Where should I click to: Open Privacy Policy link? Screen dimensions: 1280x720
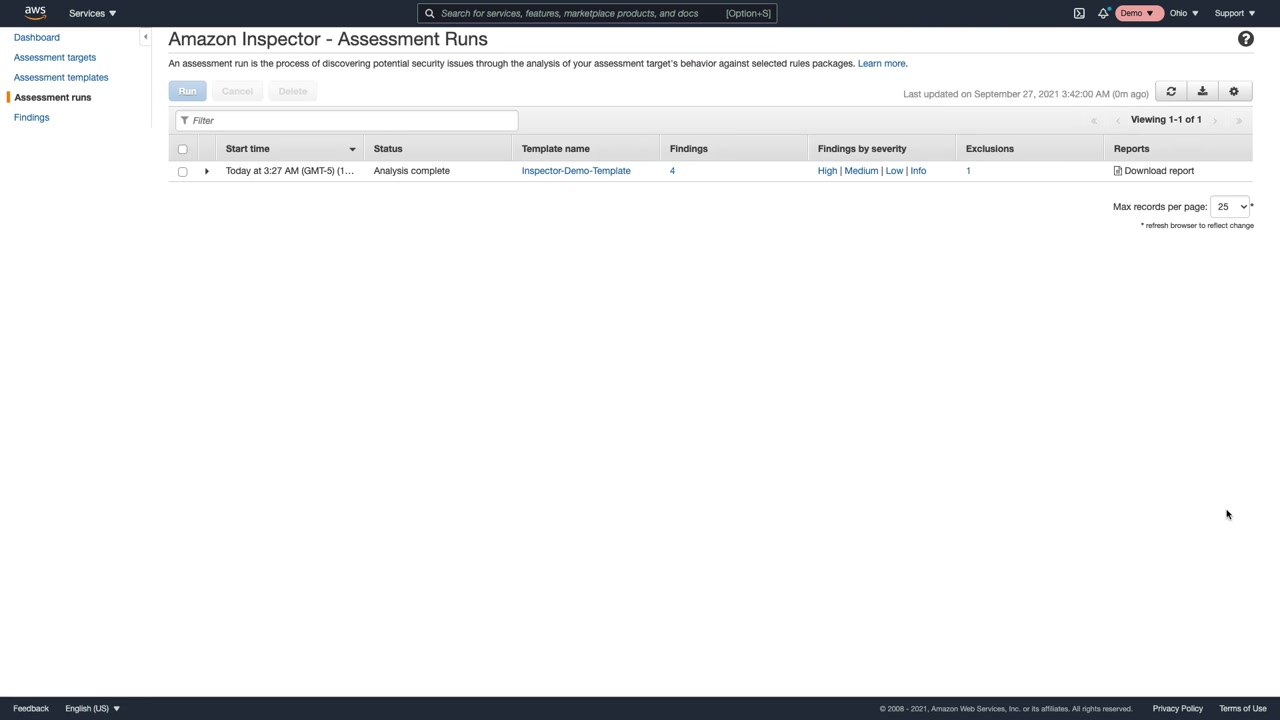point(1177,708)
